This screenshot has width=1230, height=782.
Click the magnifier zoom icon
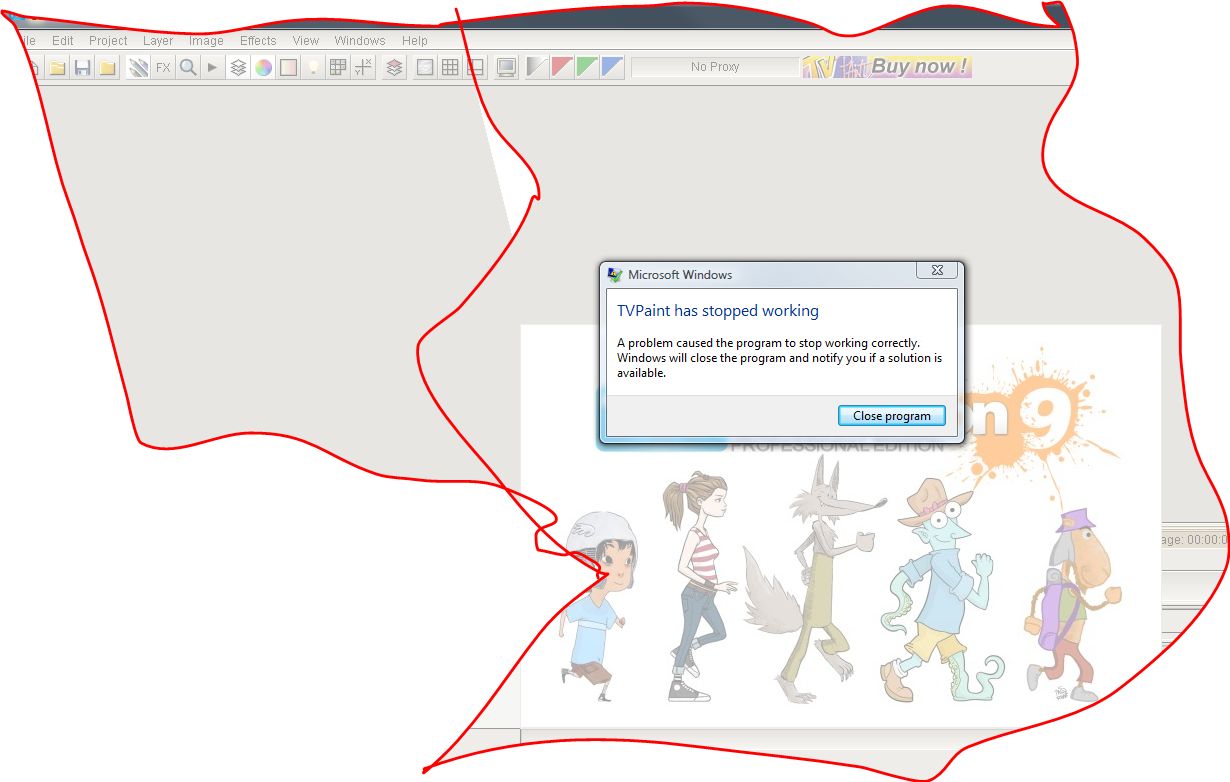[x=187, y=67]
